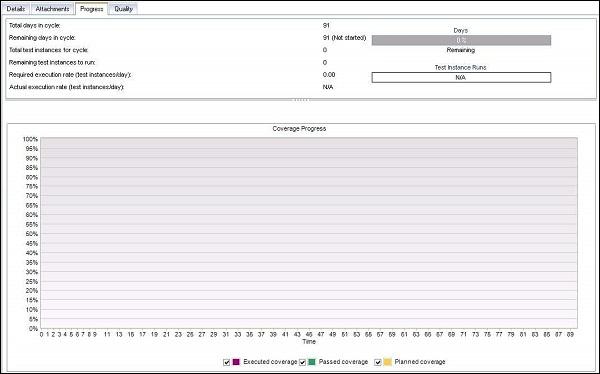The image size is (600, 374).
Task: Click the N/A actual execution rate value
Action: (x=328, y=87)
